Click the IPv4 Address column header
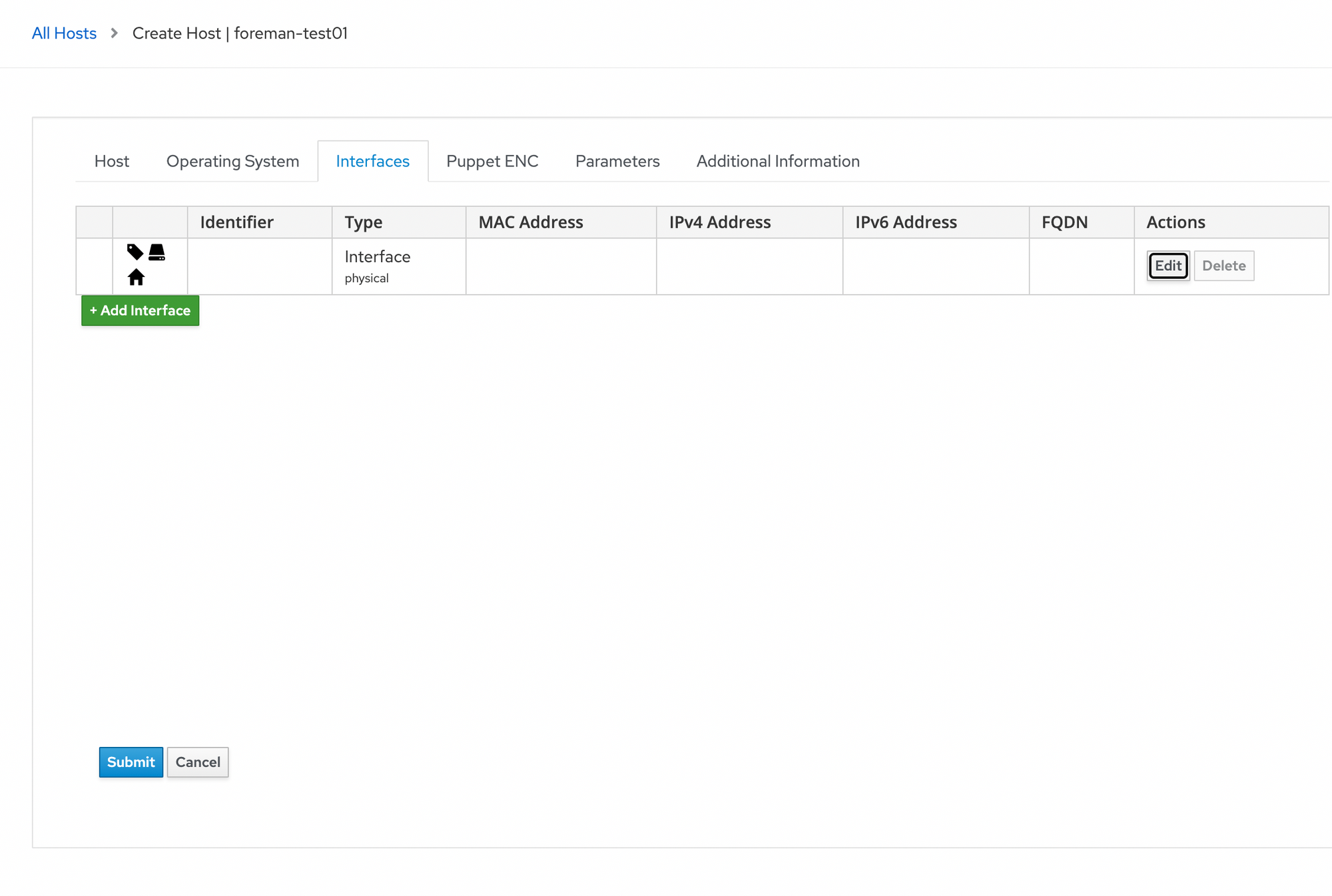The height and width of the screenshot is (896, 1332). 719,222
